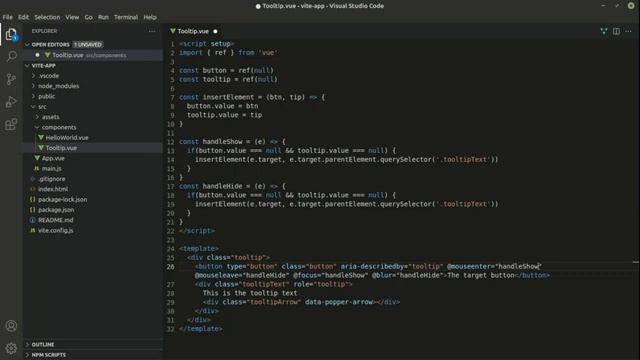Open package.json file

[x=56, y=210]
